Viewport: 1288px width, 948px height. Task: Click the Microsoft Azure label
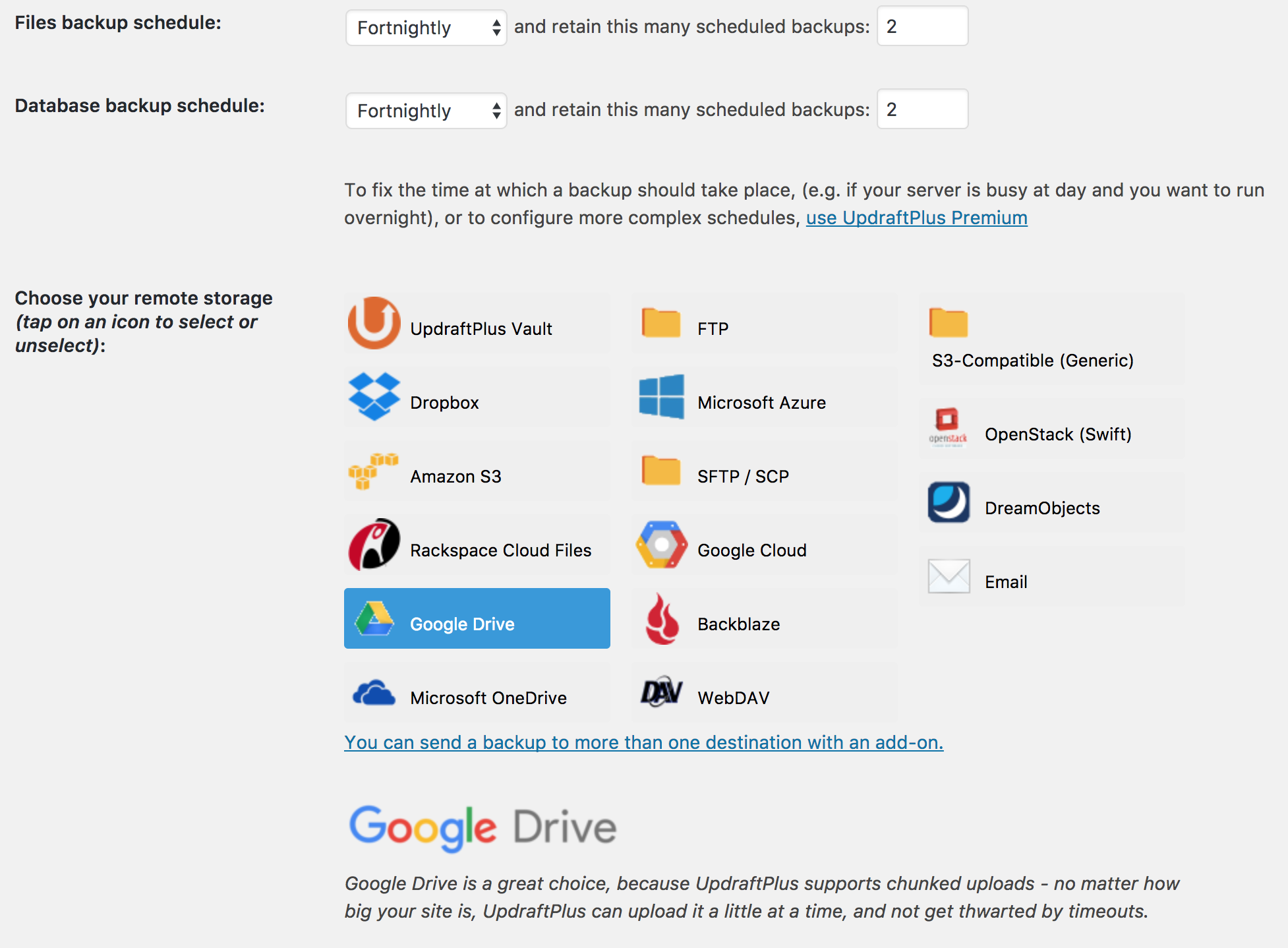click(x=761, y=403)
